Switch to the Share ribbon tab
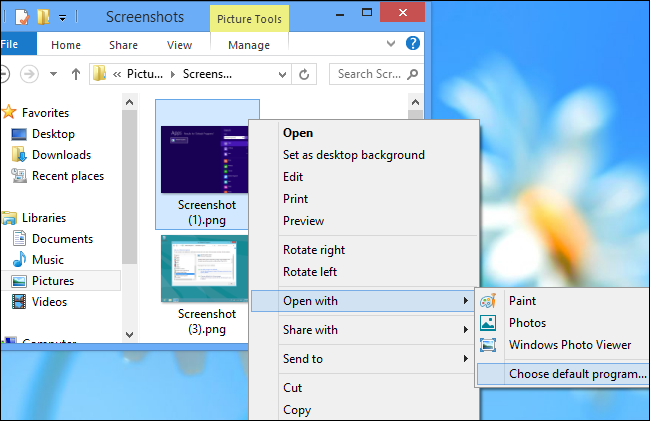Screen dimensions: 650x421 click(x=123, y=45)
